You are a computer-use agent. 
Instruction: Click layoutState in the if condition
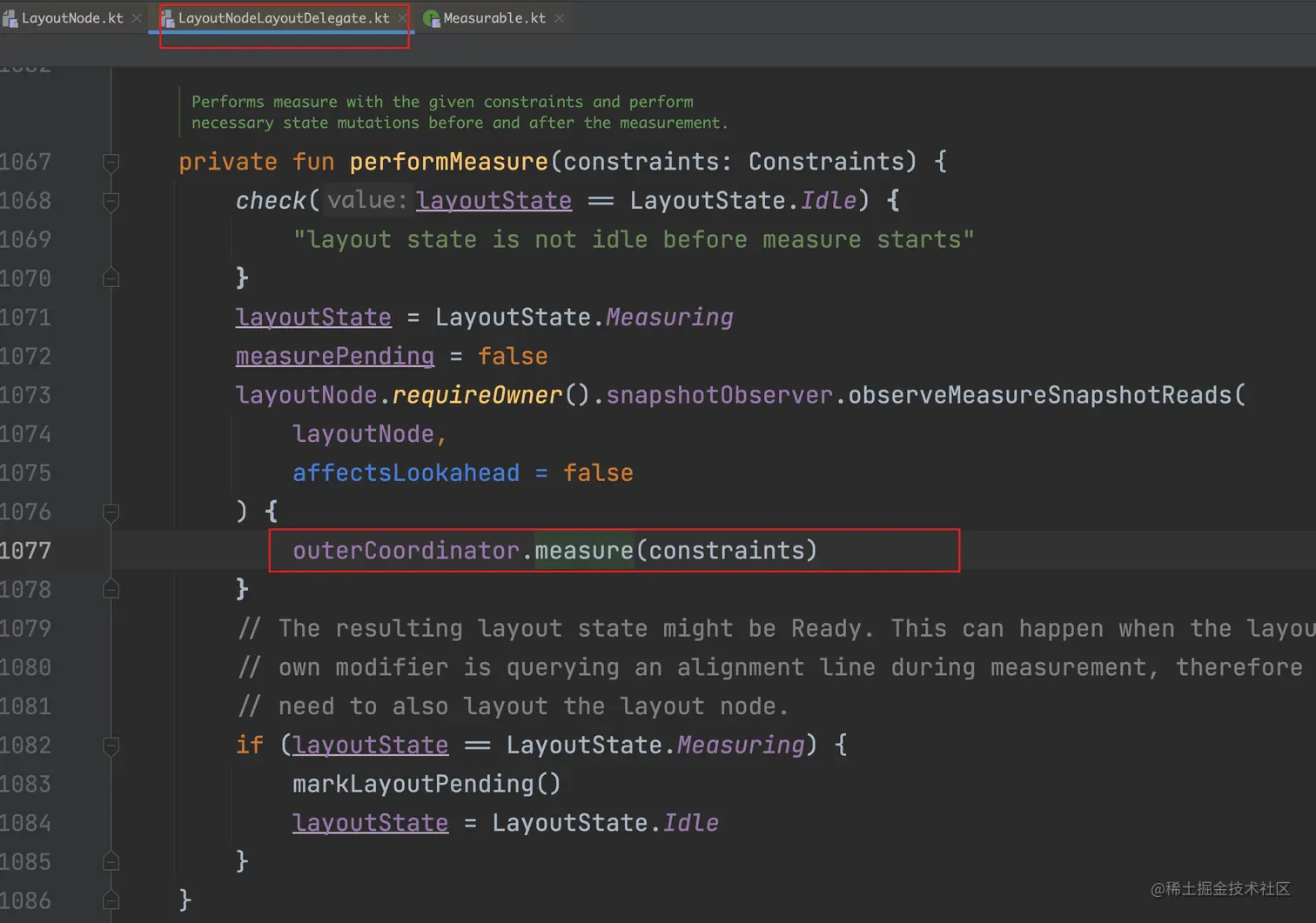pyautogui.click(x=371, y=746)
